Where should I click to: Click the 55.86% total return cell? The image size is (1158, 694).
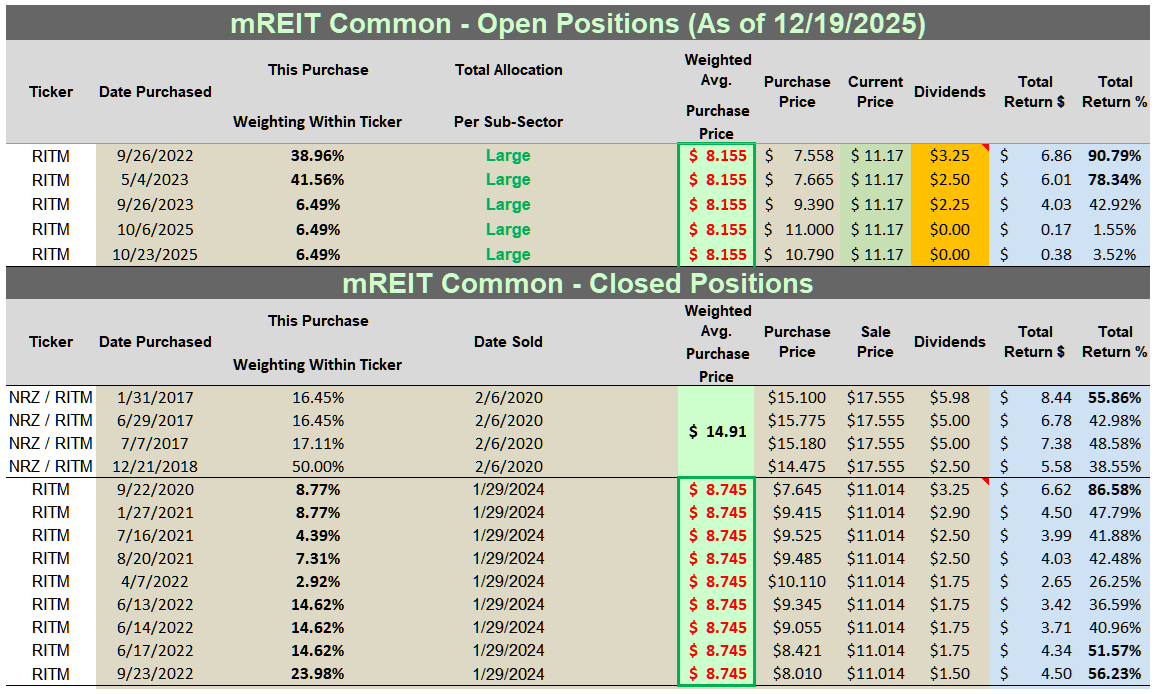point(1114,397)
